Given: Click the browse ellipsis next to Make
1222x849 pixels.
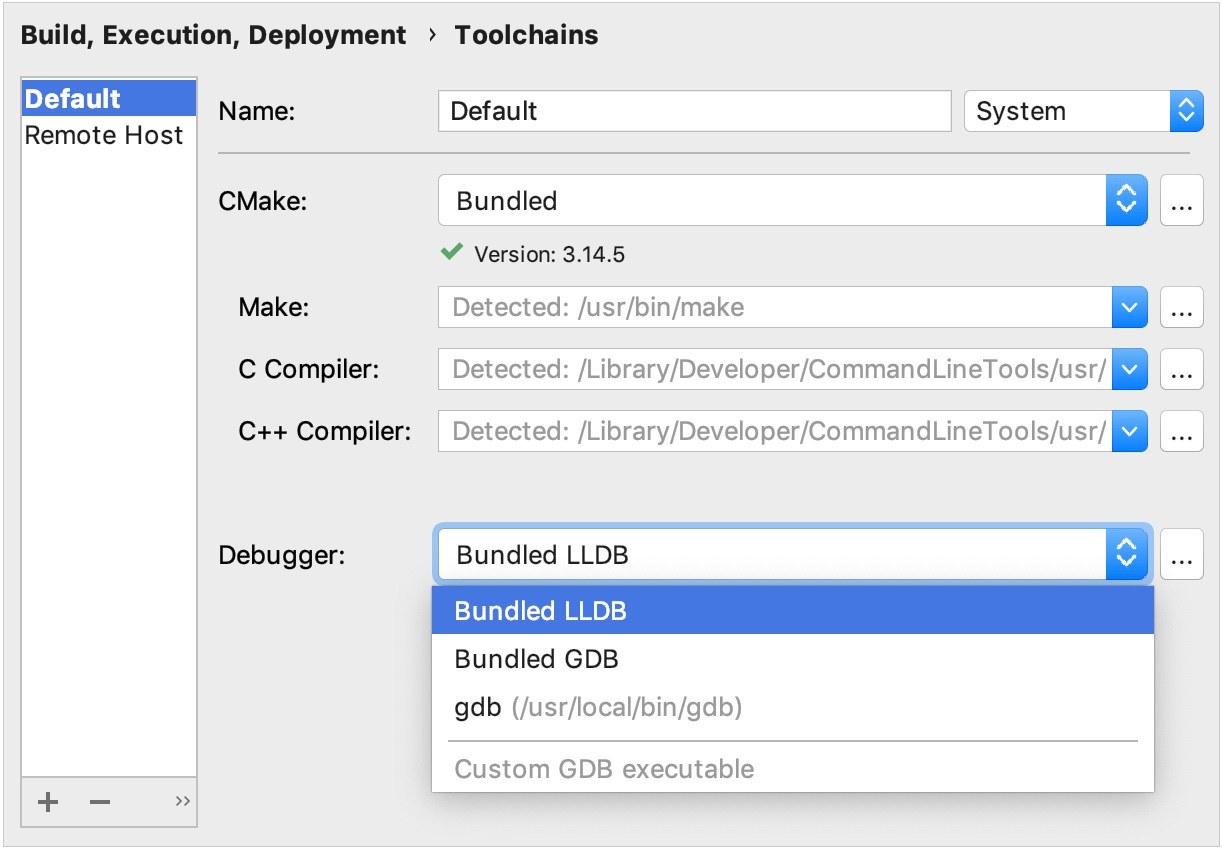Looking at the screenshot, I should (1182, 307).
